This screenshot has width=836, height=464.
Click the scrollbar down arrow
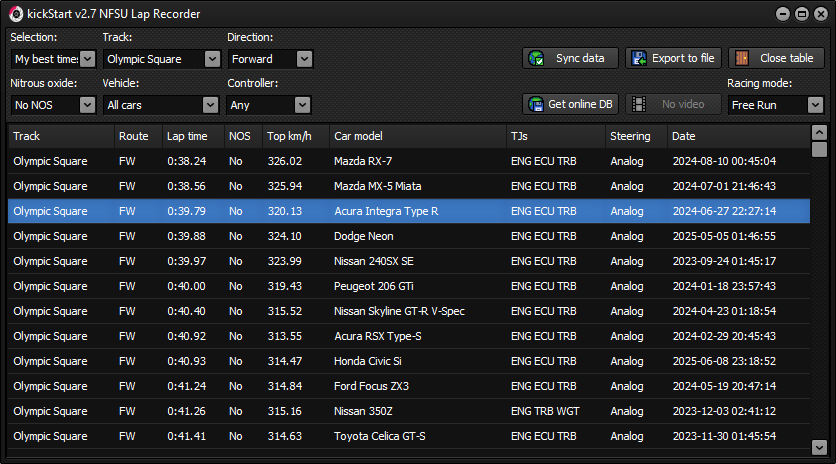click(x=819, y=447)
